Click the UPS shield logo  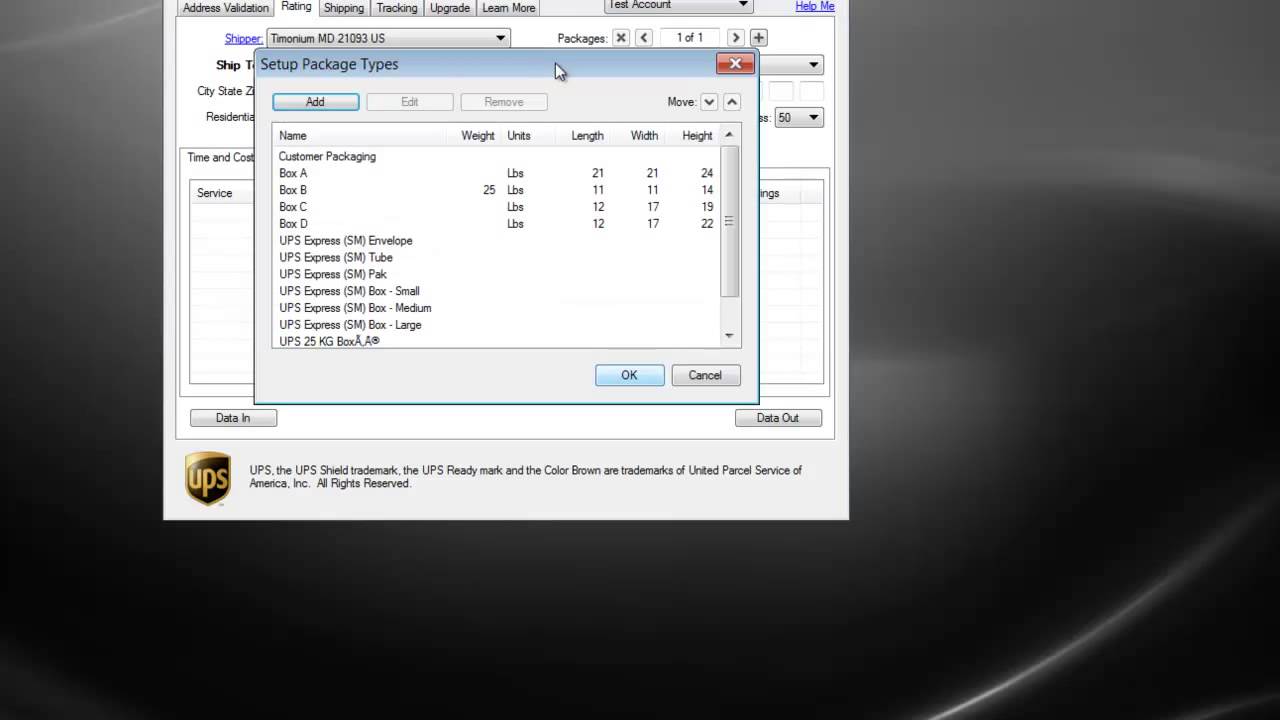click(x=208, y=479)
